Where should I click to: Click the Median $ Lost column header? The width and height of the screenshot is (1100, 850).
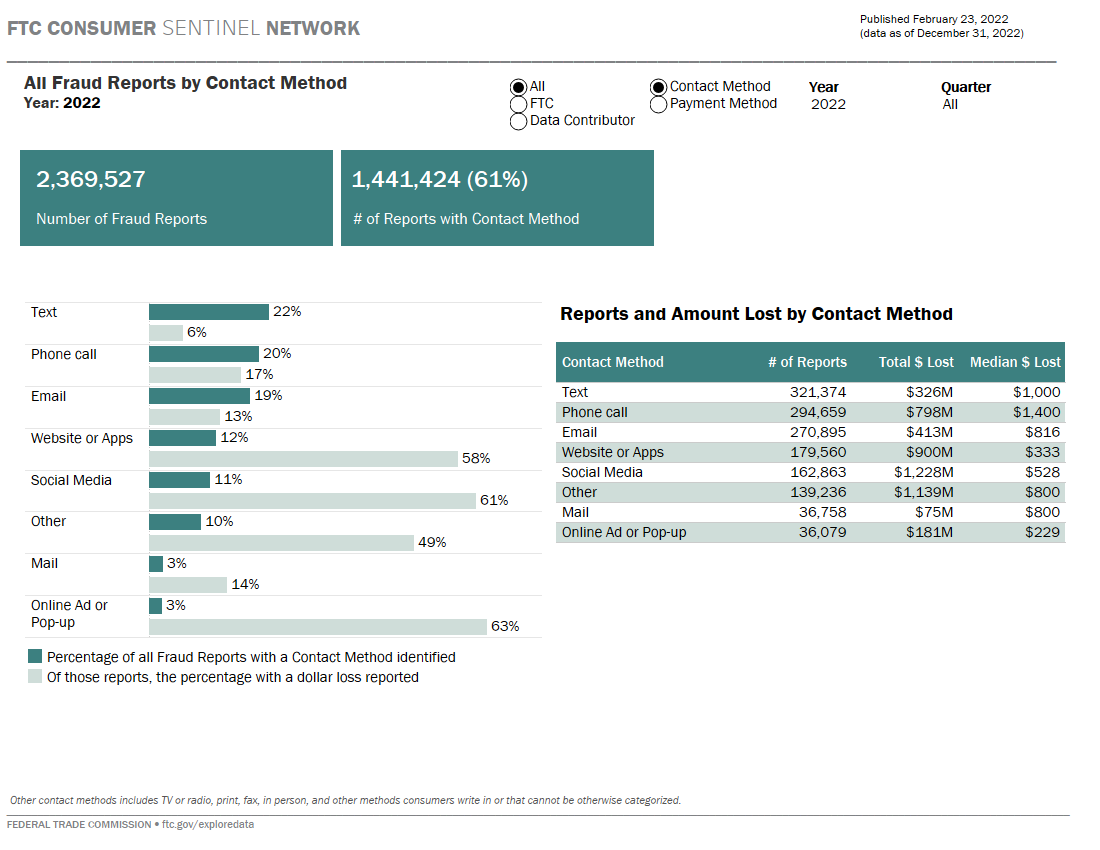1016,362
